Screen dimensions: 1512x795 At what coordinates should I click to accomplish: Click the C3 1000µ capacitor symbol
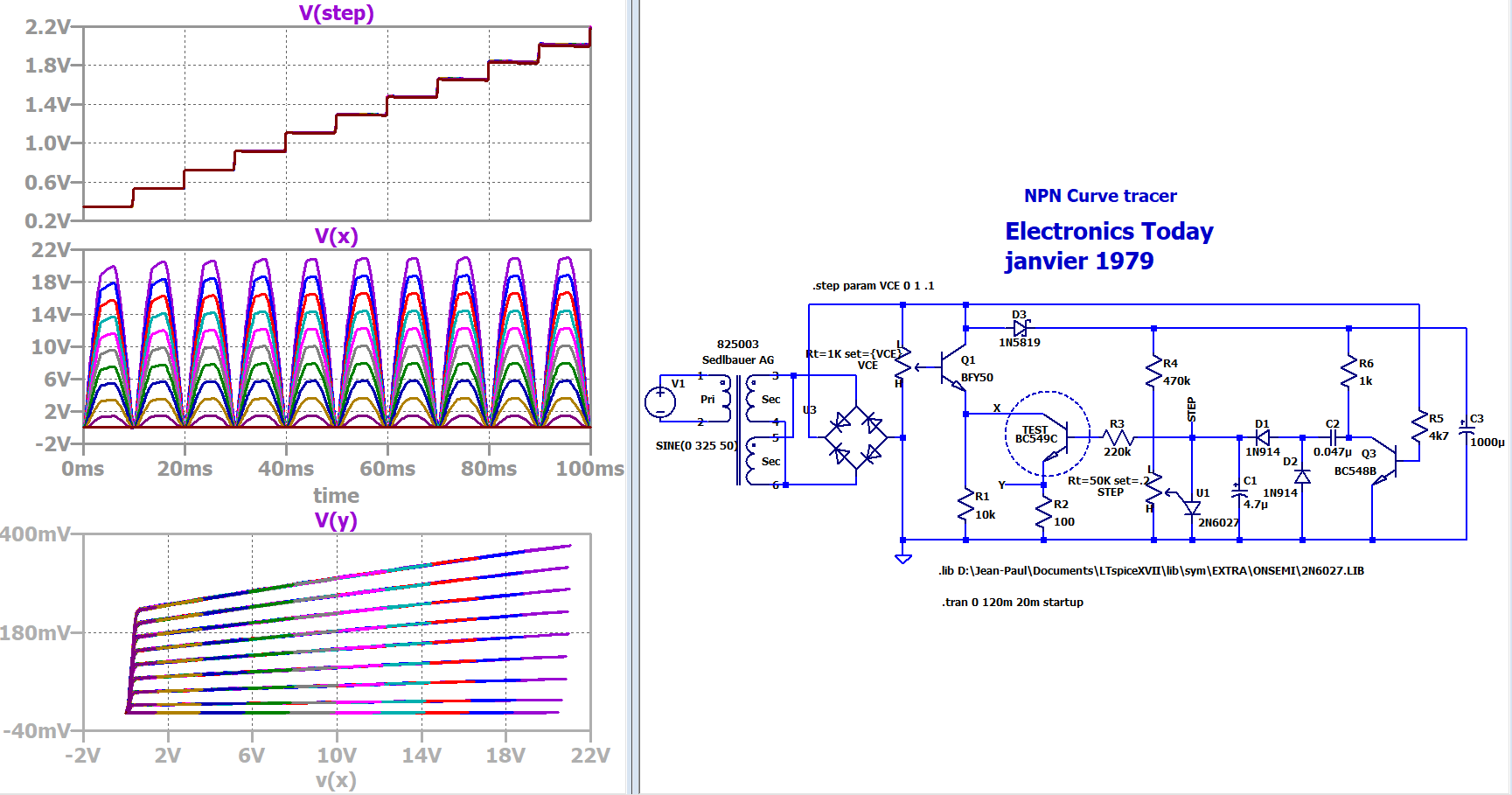(x=1467, y=430)
